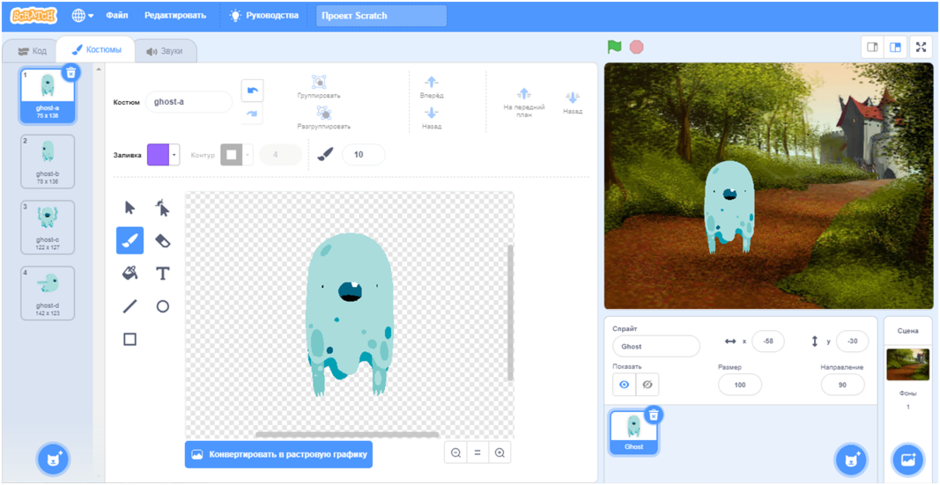Click the undo arrow button

click(x=252, y=91)
